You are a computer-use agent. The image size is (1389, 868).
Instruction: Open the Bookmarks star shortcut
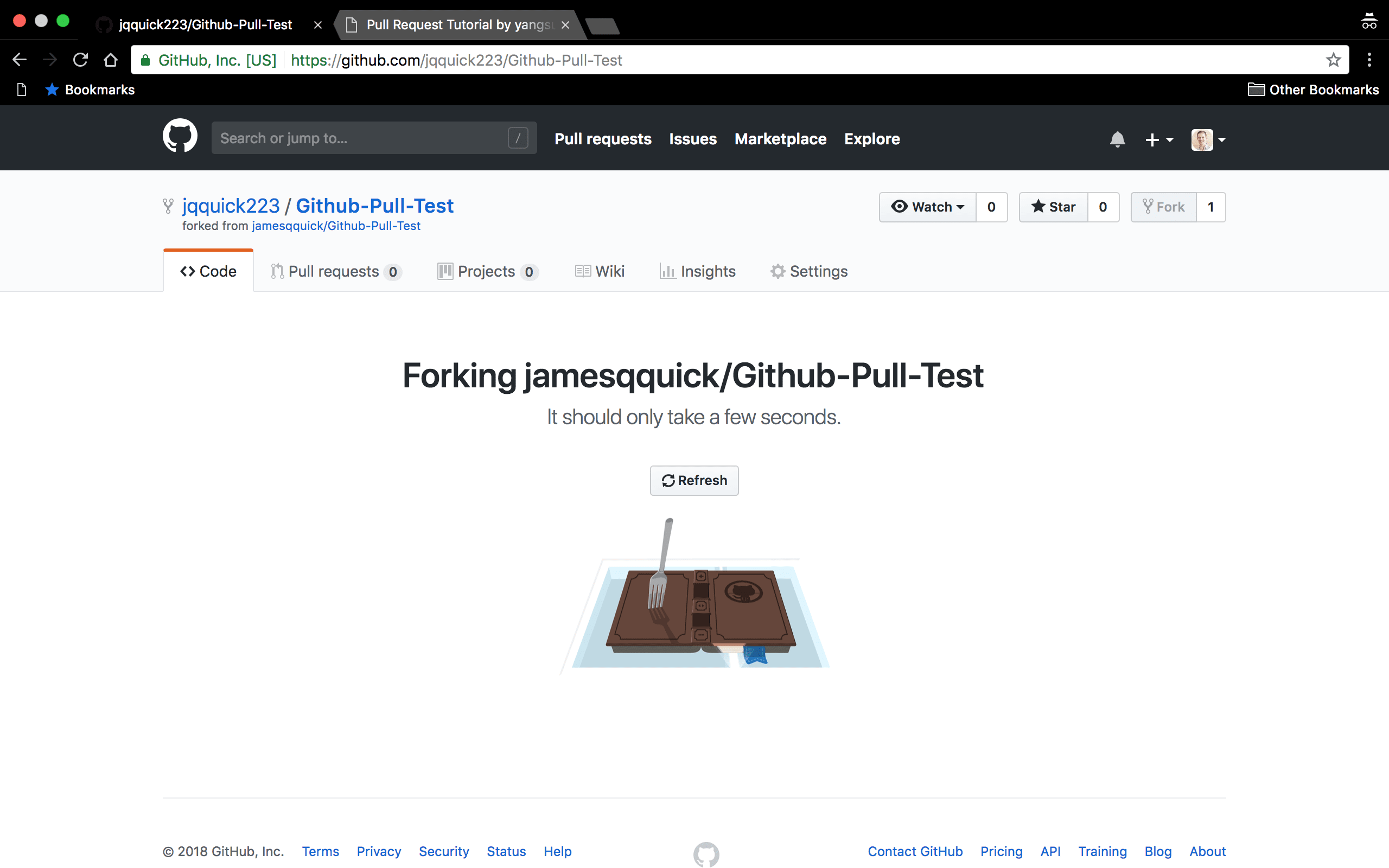(90, 90)
